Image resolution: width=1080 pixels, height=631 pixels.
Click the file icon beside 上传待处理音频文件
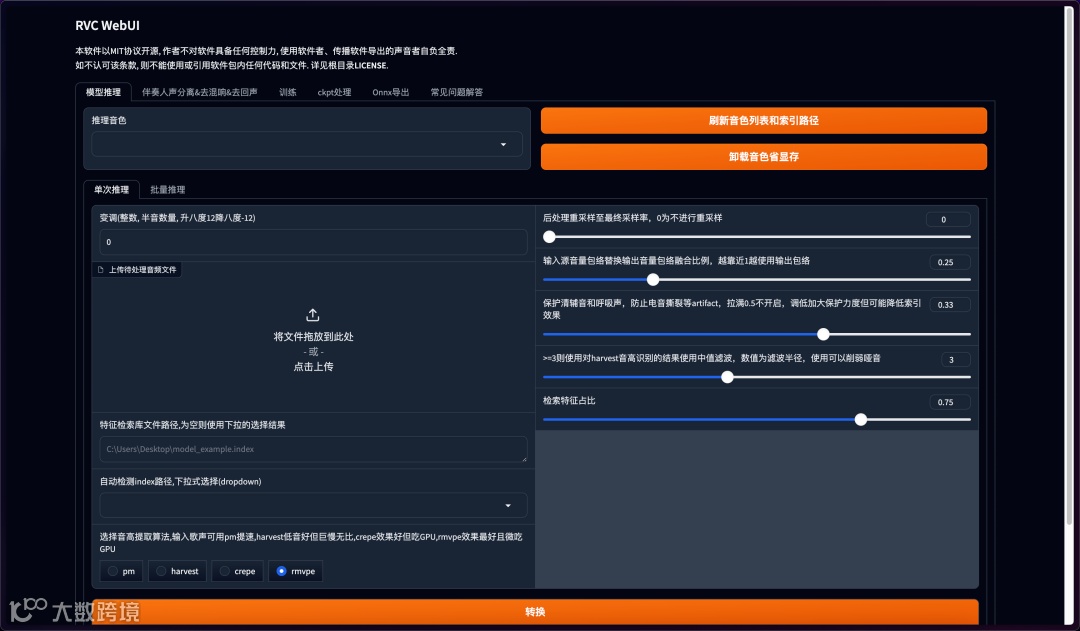point(101,269)
